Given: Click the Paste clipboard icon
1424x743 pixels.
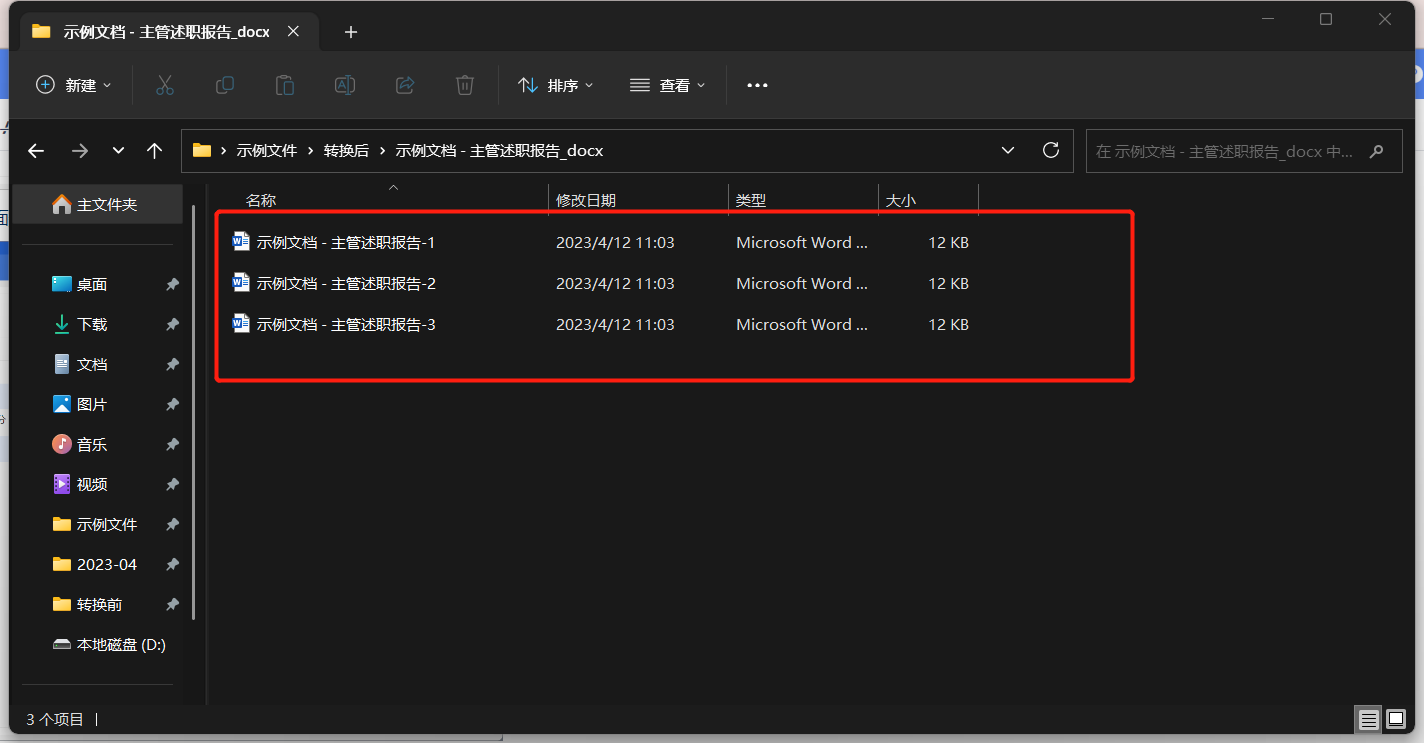Looking at the screenshot, I should click(285, 86).
